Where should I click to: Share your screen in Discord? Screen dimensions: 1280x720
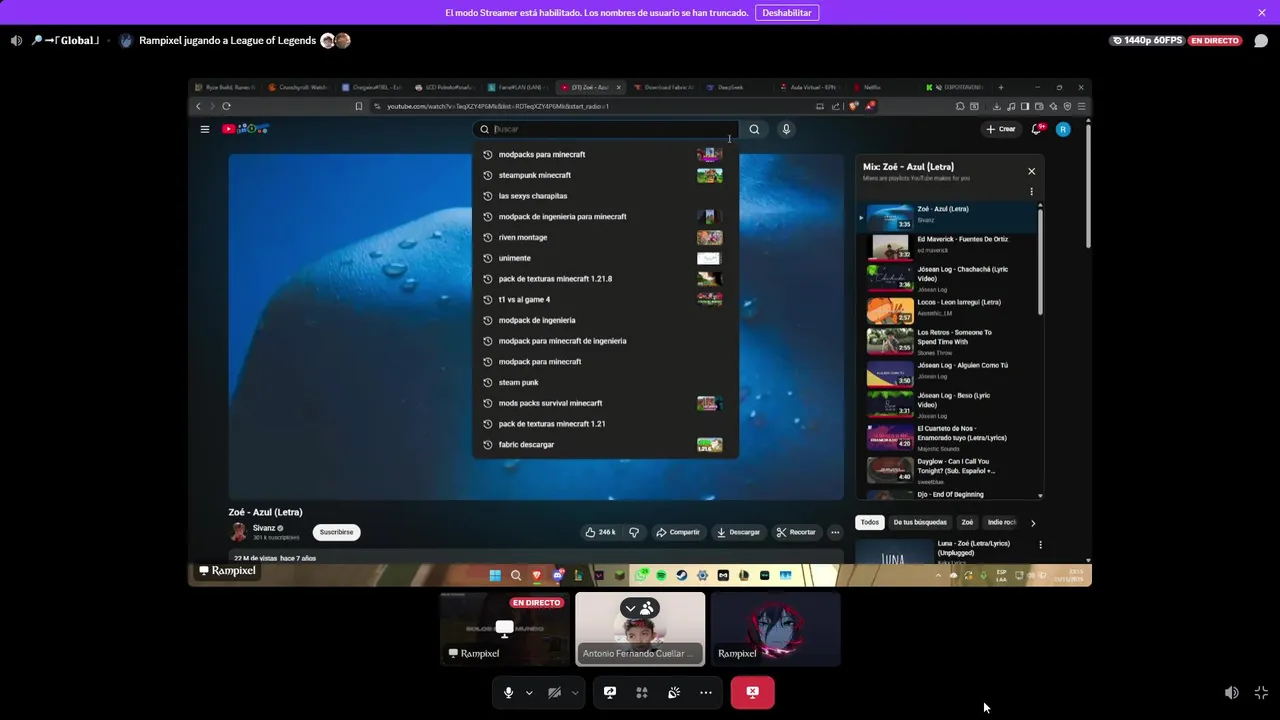pos(610,692)
